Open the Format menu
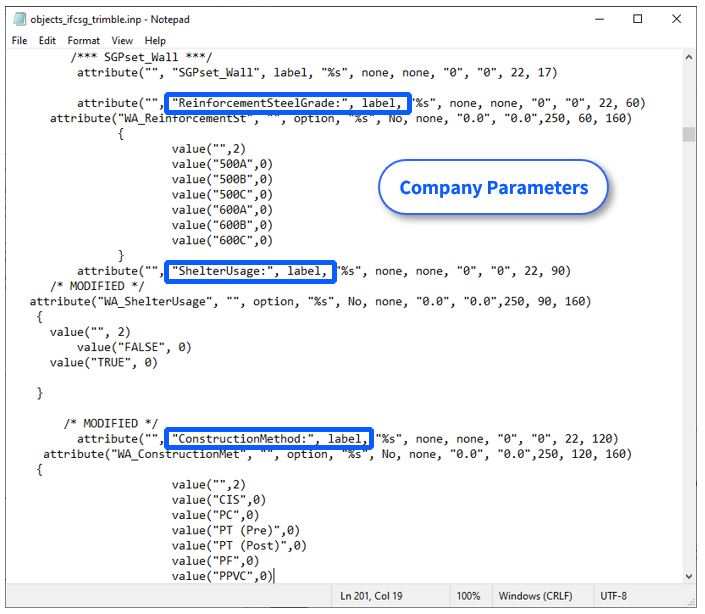This screenshot has width=705, height=614. (x=84, y=41)
